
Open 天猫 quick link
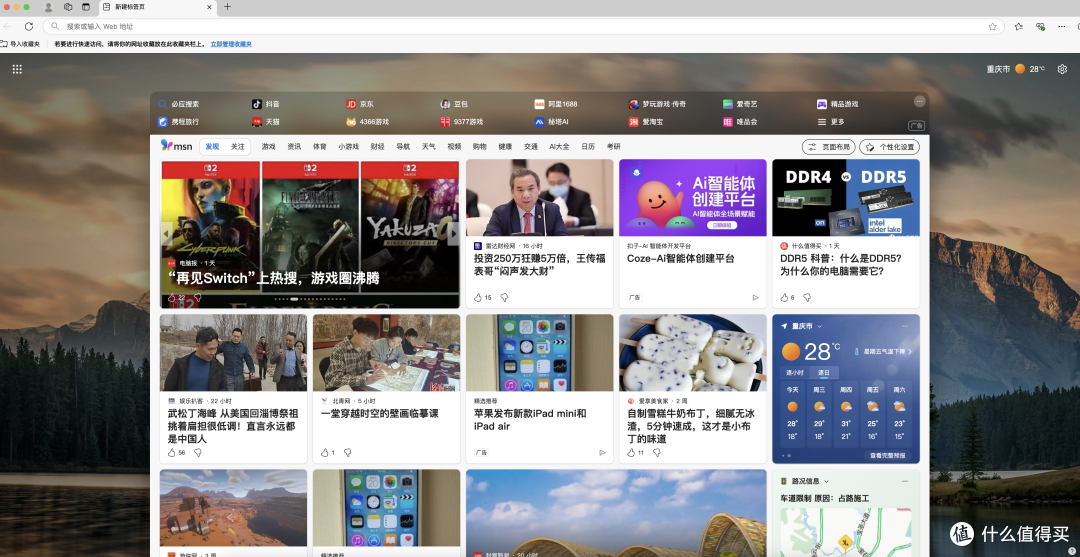266,122
